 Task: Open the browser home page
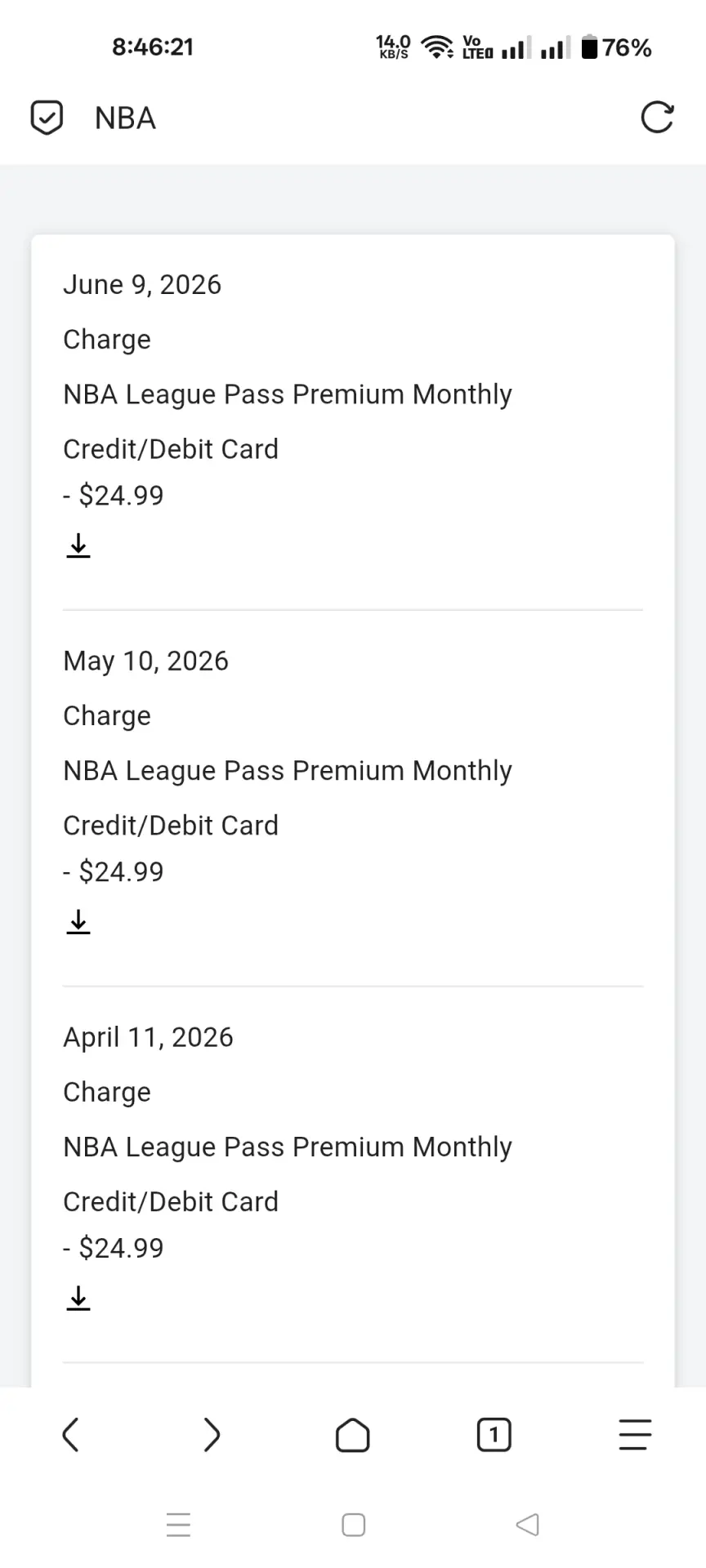tap(353, 1435)
